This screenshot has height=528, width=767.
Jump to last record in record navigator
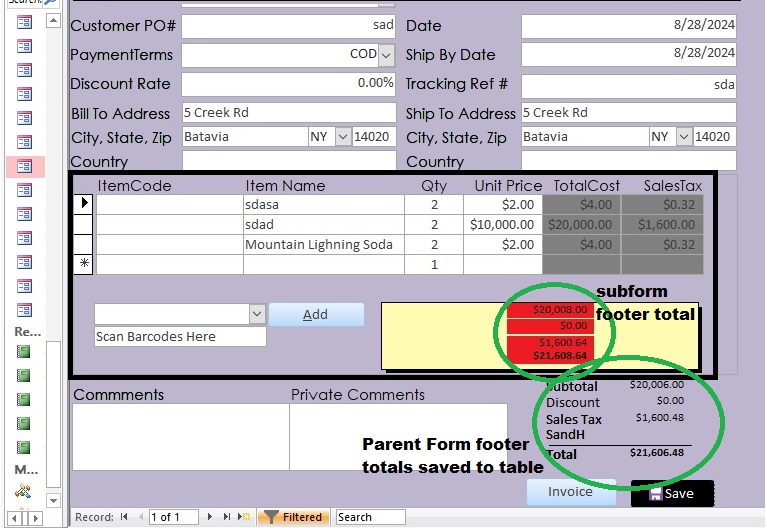coord(227,517)
